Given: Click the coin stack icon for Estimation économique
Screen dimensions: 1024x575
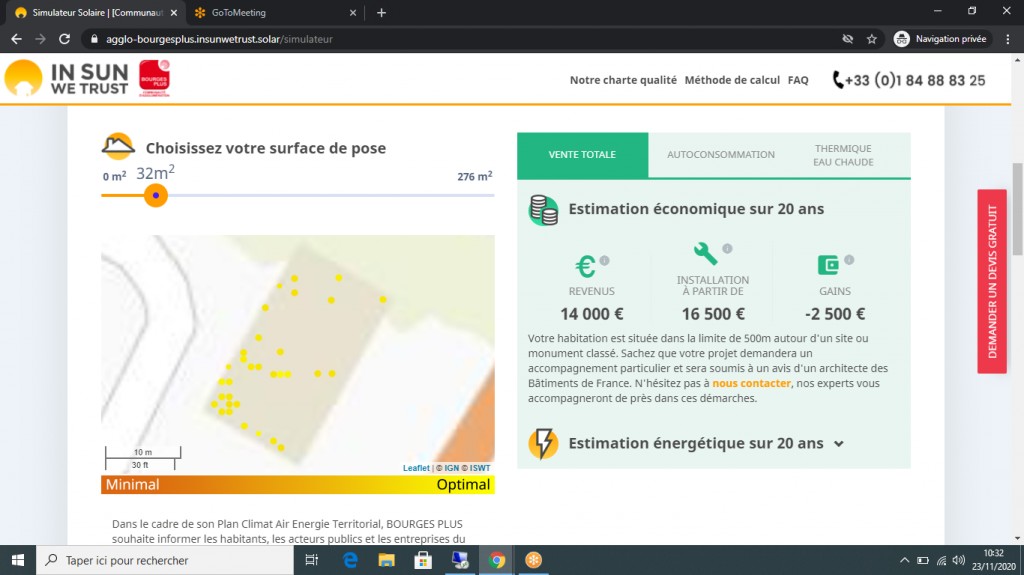Looking at the screenshot, I should (x=543, y=210).
